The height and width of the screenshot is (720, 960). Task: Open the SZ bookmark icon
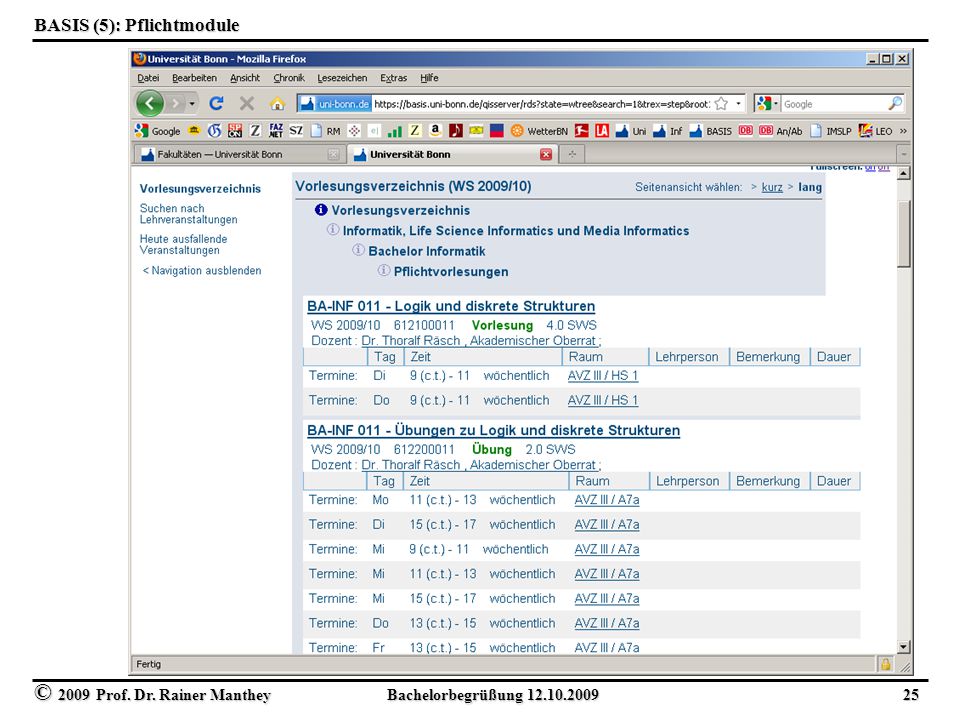tap(296, 131)
